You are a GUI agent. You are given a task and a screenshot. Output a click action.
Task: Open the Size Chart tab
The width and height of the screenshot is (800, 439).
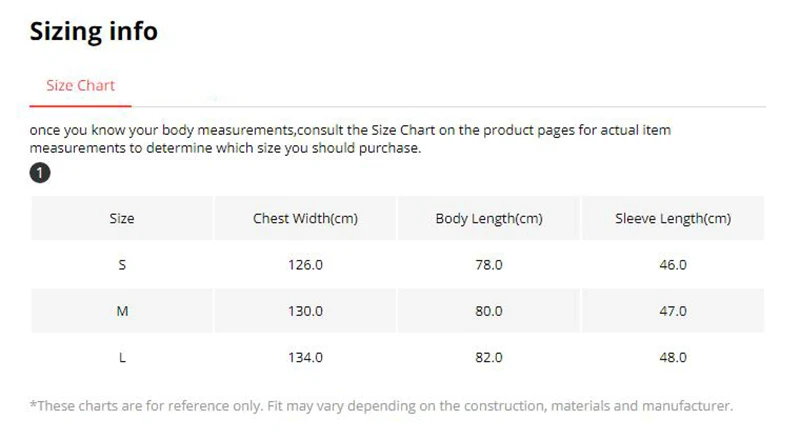pos(80,86)
